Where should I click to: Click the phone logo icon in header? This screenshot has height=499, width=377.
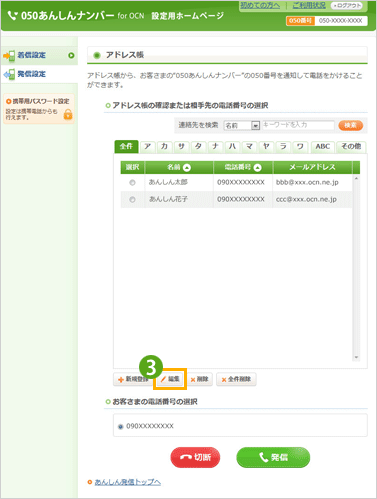13,16
